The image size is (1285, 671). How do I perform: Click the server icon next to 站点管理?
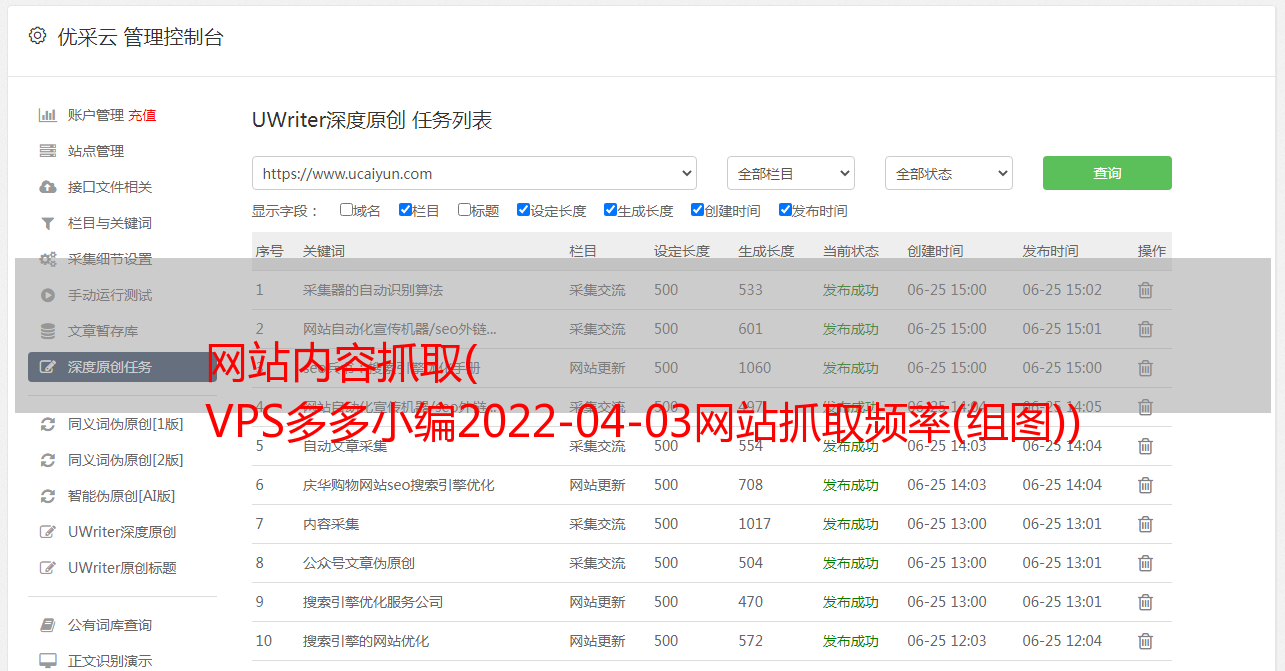47,151
